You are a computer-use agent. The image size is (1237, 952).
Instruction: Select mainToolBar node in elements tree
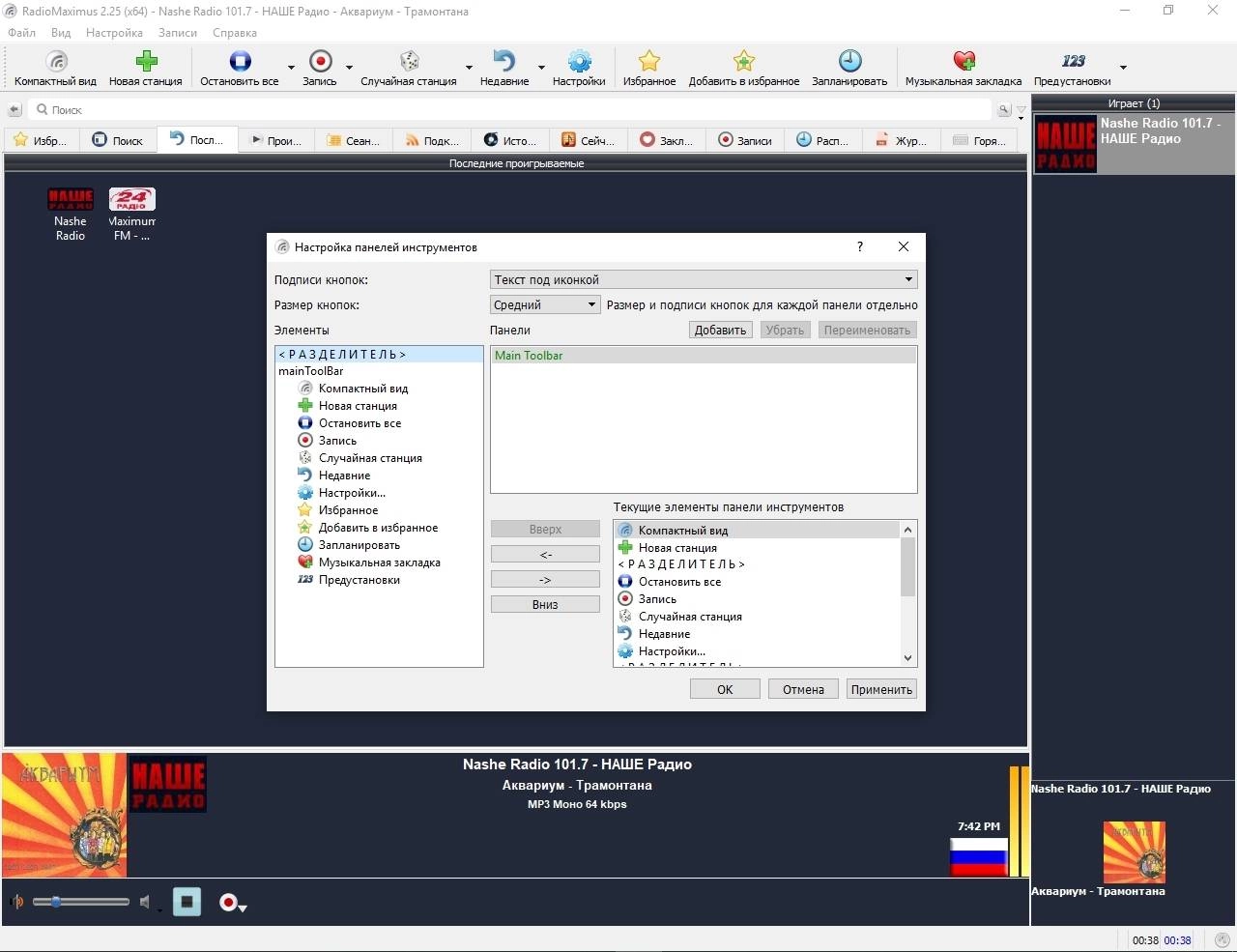311,371
